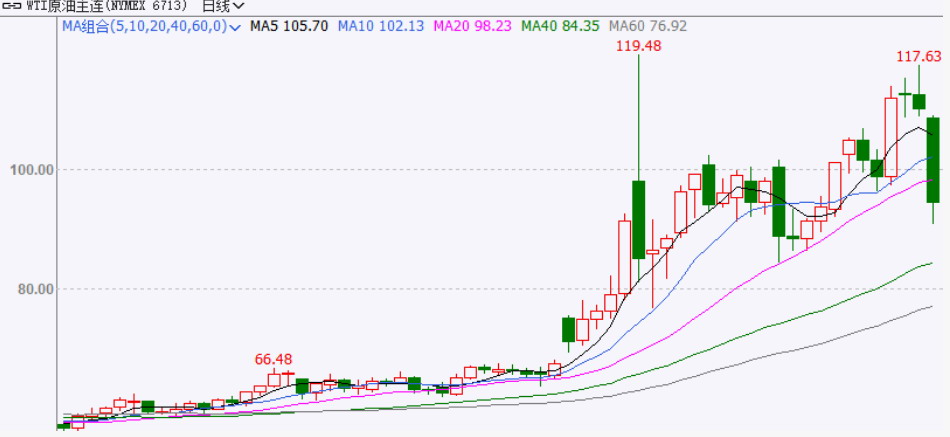950x437 pixels.
Task: Click the 117.63 peak price label
Action: [918, 57]
